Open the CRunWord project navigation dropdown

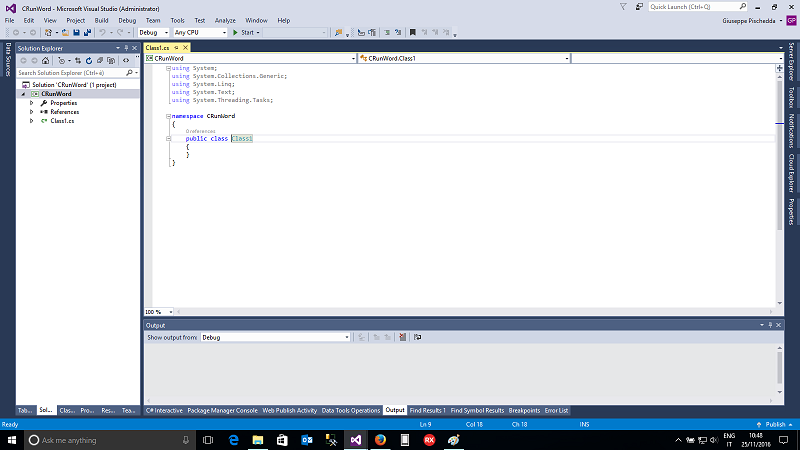click(x=353, y=59)
